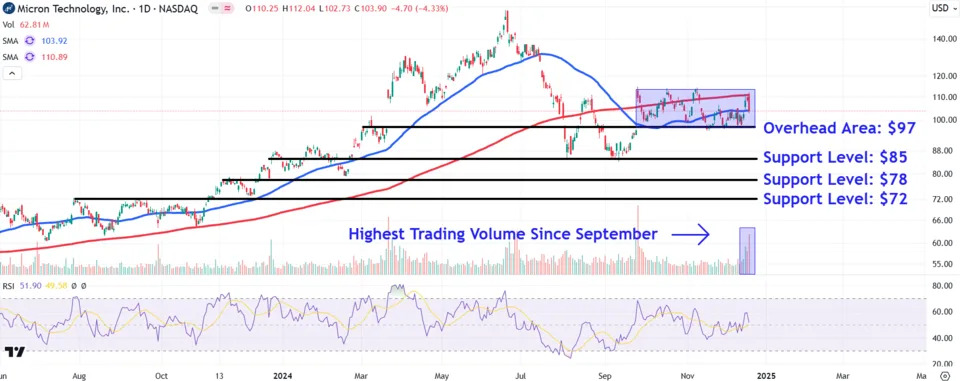Click the highlighted volume bar rectangle

[x=747, y=251]
